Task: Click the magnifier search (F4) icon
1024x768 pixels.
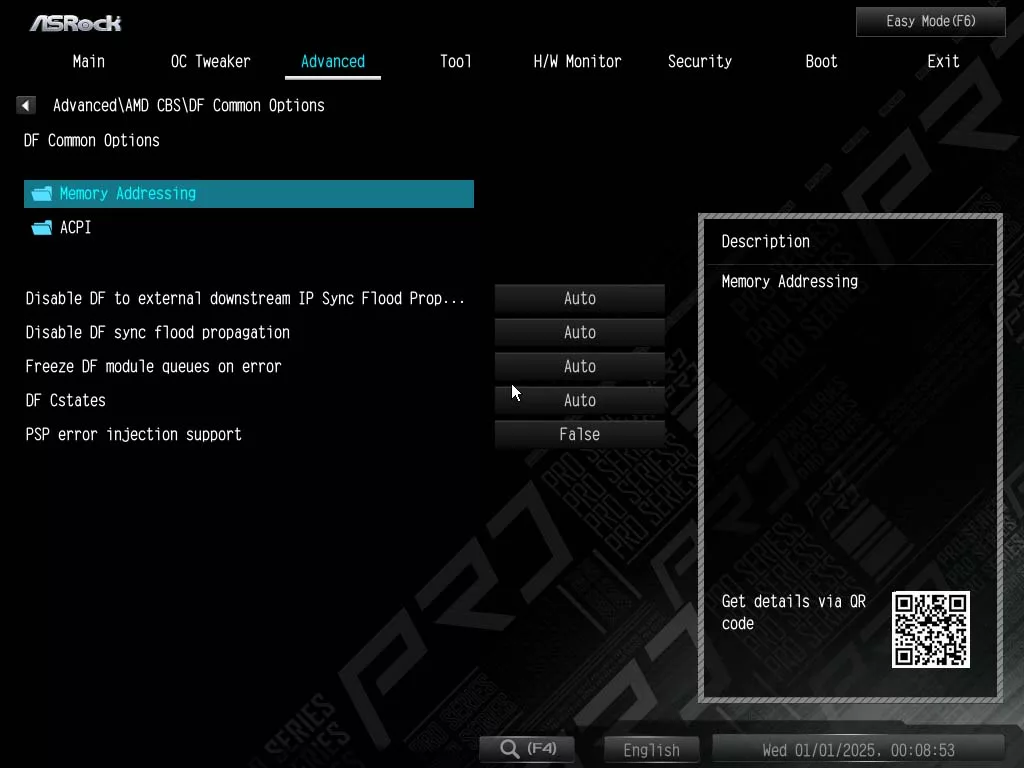Action: point(510,749)
